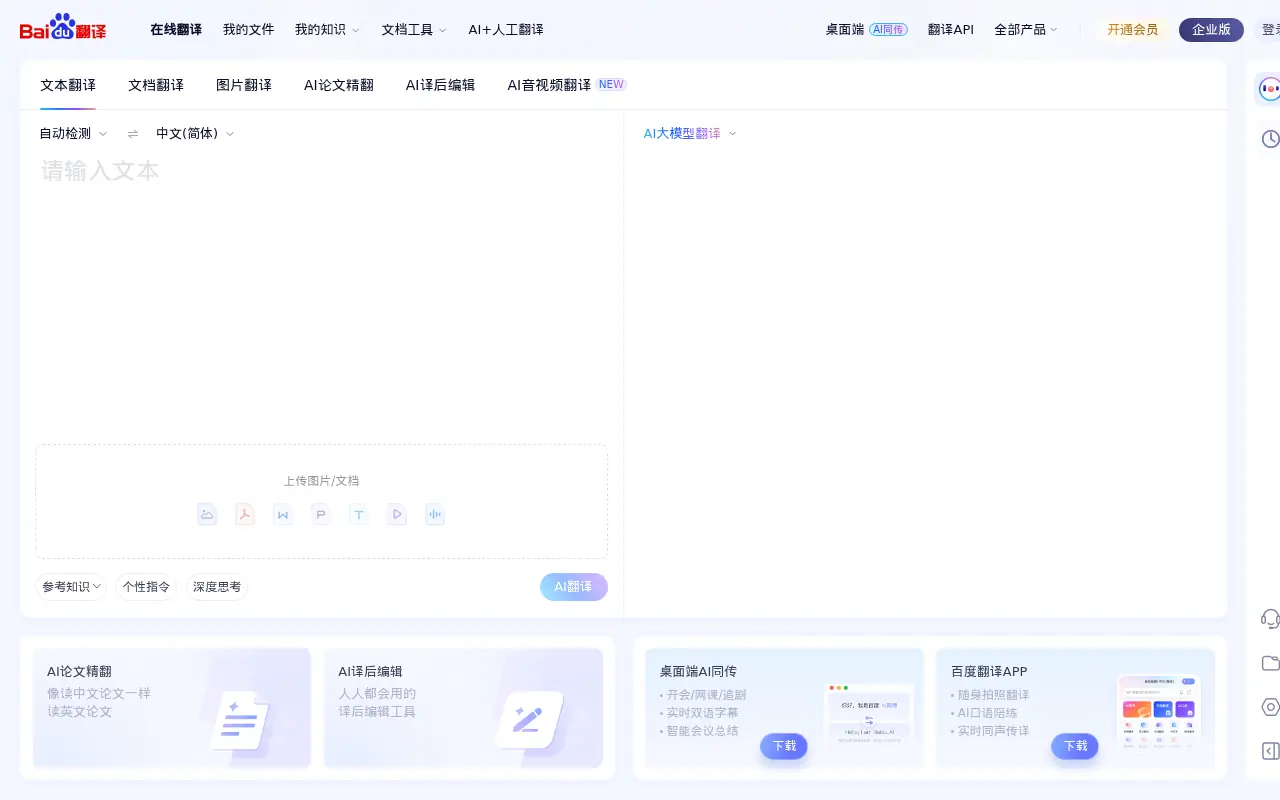Expand the 中文(简体) target language dropdown
This screenshot has height=800, width=1280.
[188, 133]
